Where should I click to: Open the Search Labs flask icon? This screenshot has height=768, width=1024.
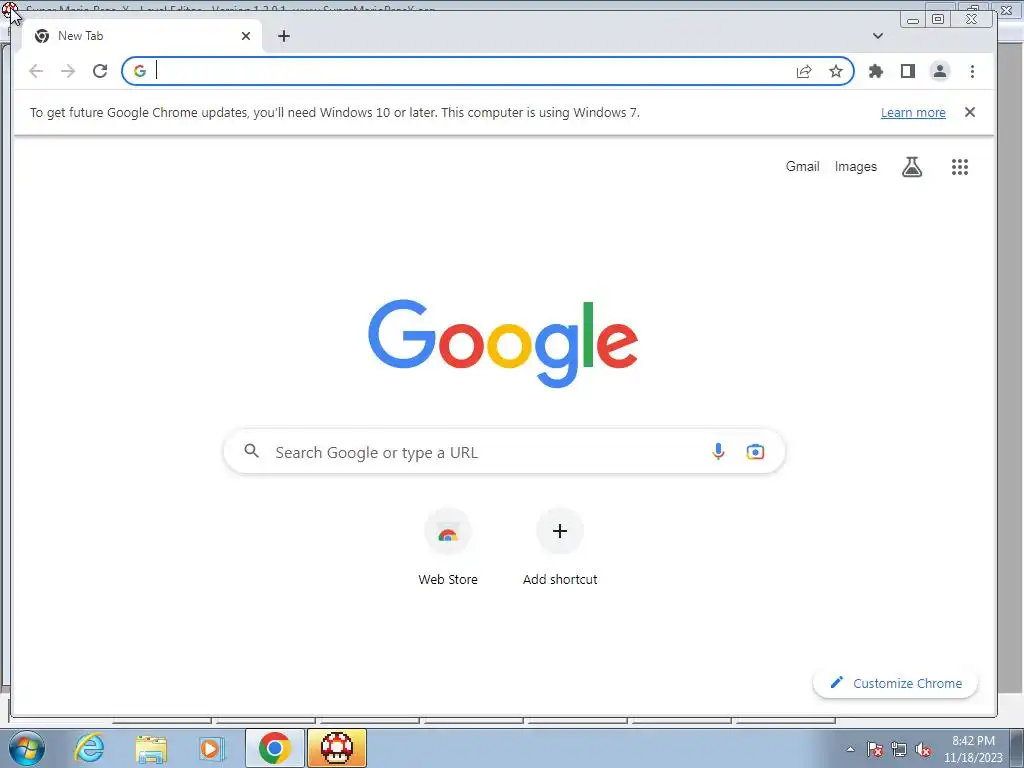point(912,167)
